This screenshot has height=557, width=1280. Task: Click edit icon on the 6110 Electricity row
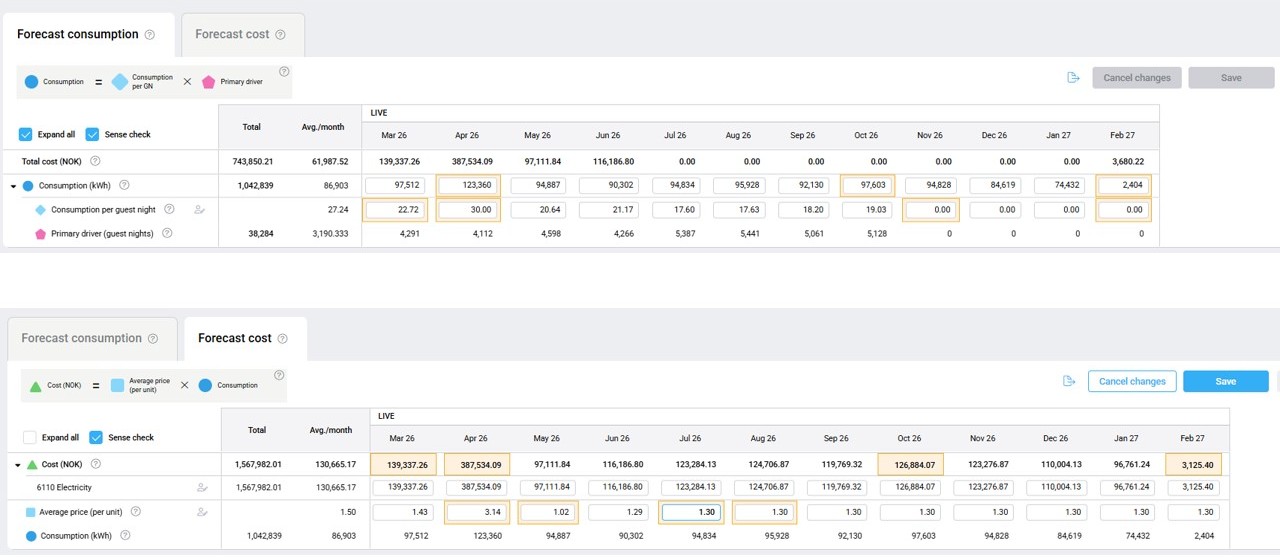tap(202, 488)
